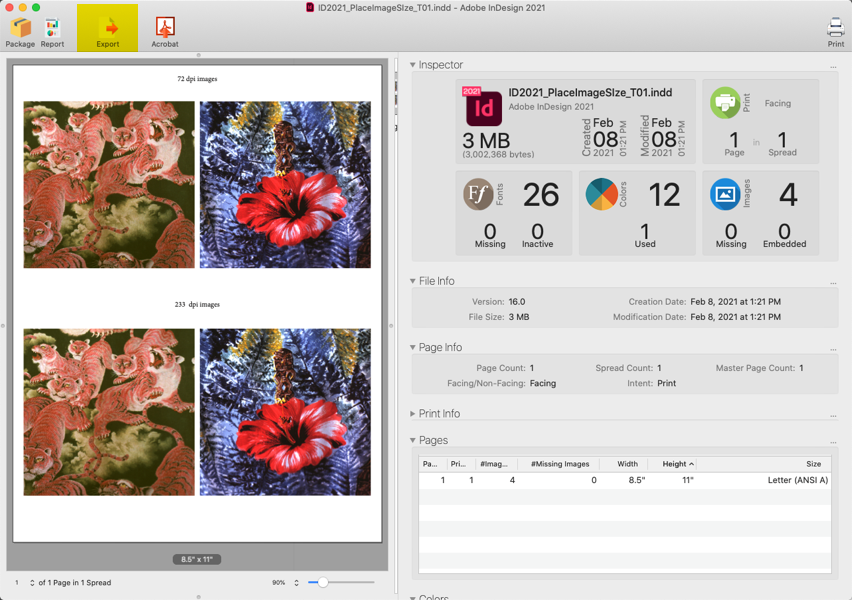Click the top-left 72 dpi tiger image
The height and width of the screenshot is (600, 852).
109,185
